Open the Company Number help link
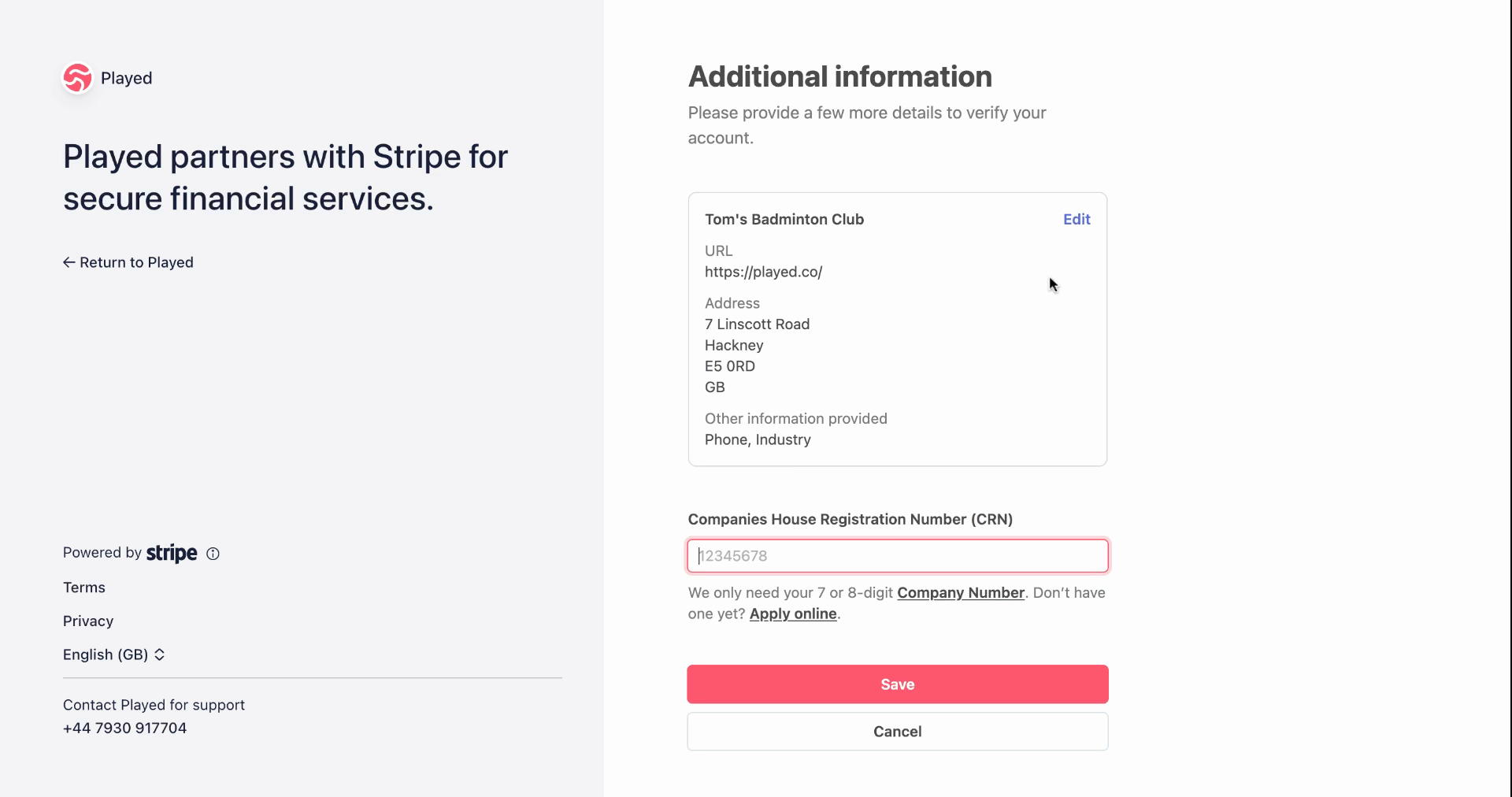Screen dimensions: 1512x797 961,593
